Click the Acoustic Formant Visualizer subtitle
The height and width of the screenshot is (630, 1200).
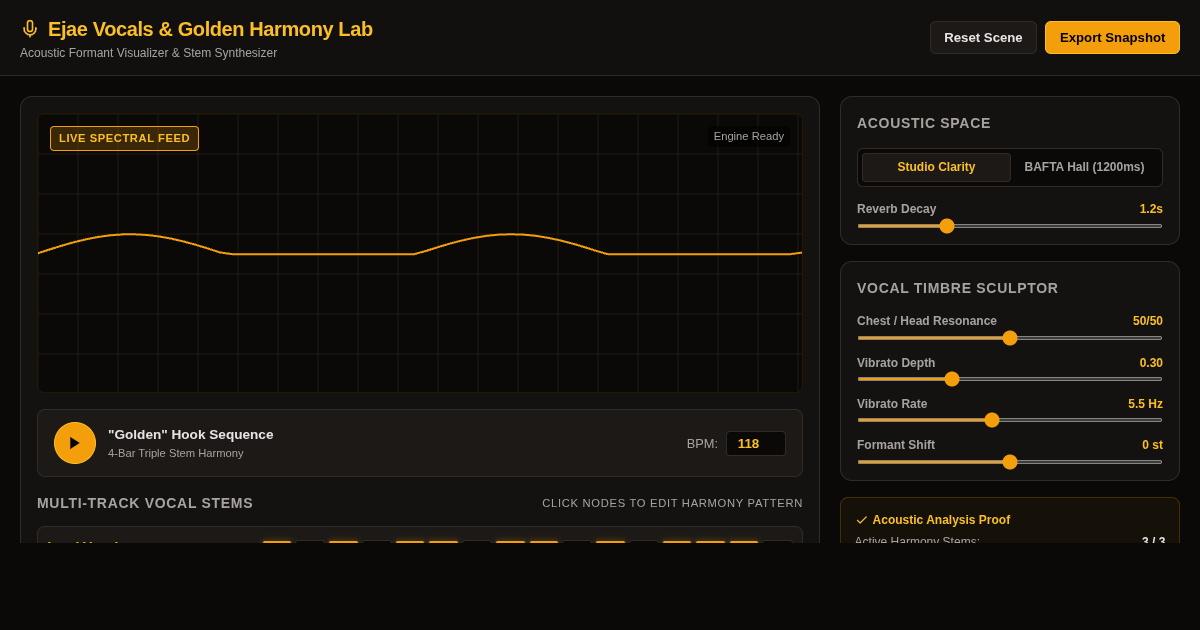coord(148,53)
